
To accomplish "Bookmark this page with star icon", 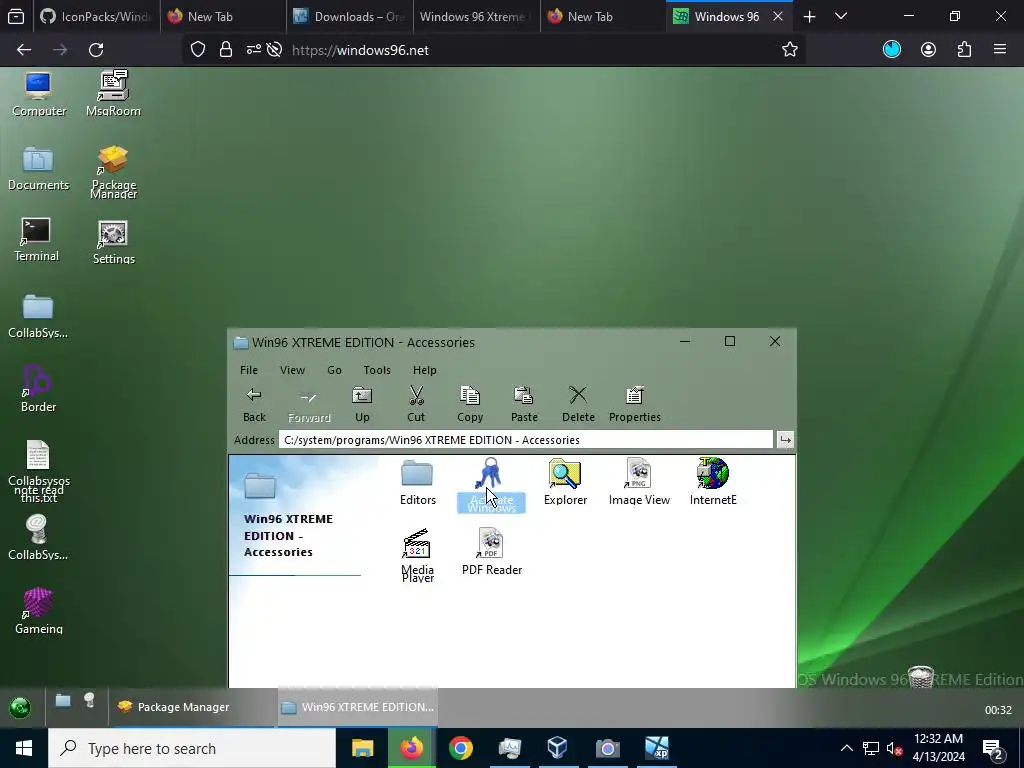I will point(790,50).
